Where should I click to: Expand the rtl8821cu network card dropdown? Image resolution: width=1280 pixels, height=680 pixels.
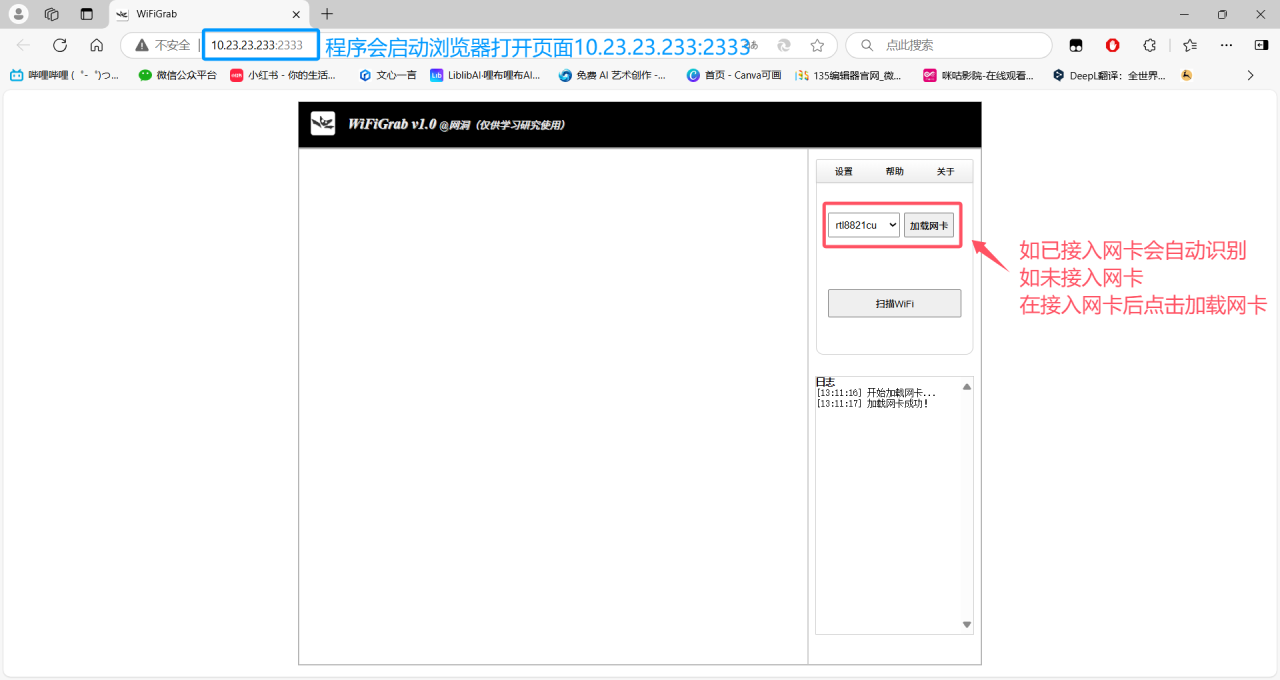coord(864,226)
